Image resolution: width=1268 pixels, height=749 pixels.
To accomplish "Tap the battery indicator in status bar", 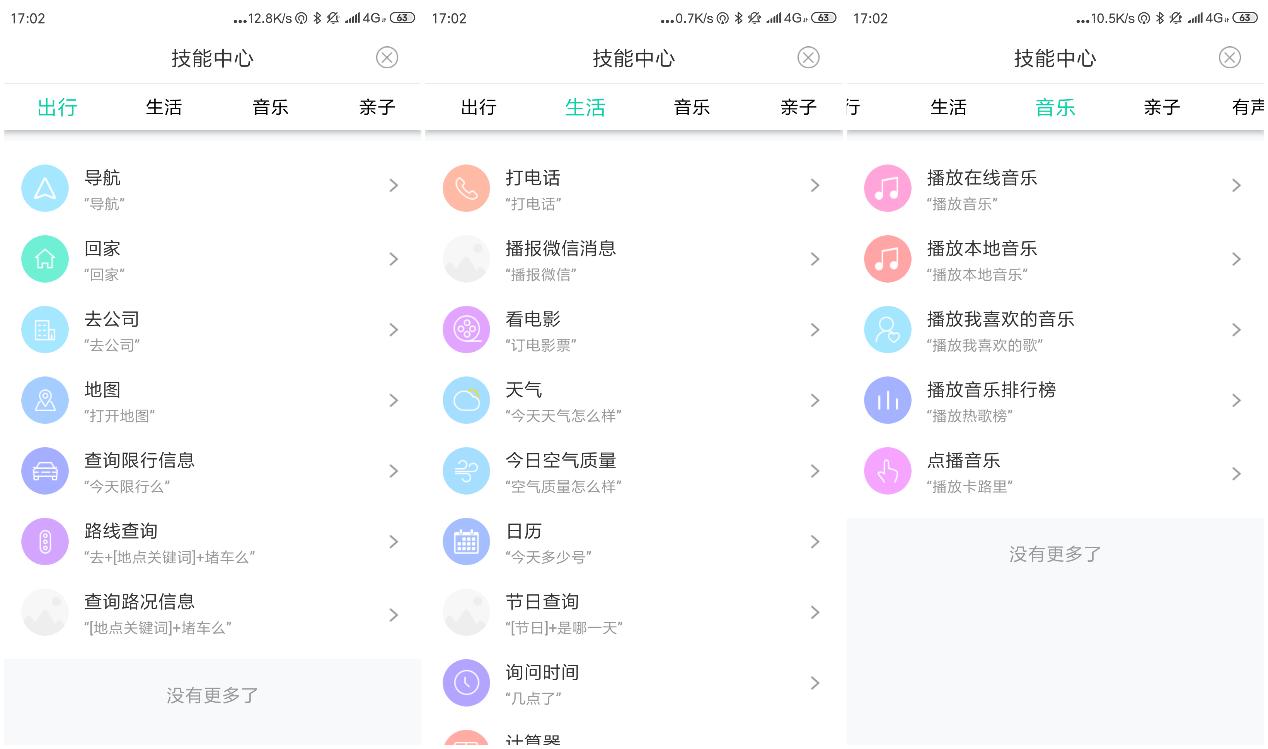I will (1243, 17).
